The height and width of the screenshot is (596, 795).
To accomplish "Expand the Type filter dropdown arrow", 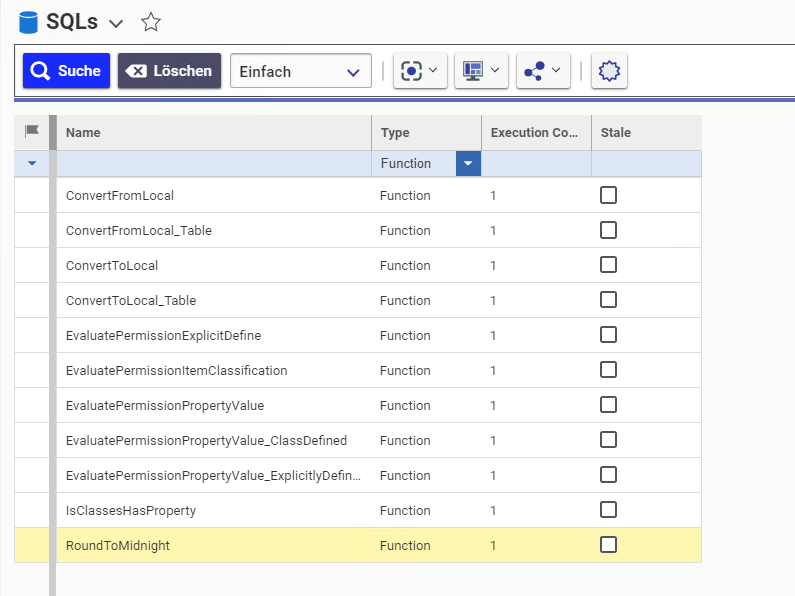I will (468, 163).
